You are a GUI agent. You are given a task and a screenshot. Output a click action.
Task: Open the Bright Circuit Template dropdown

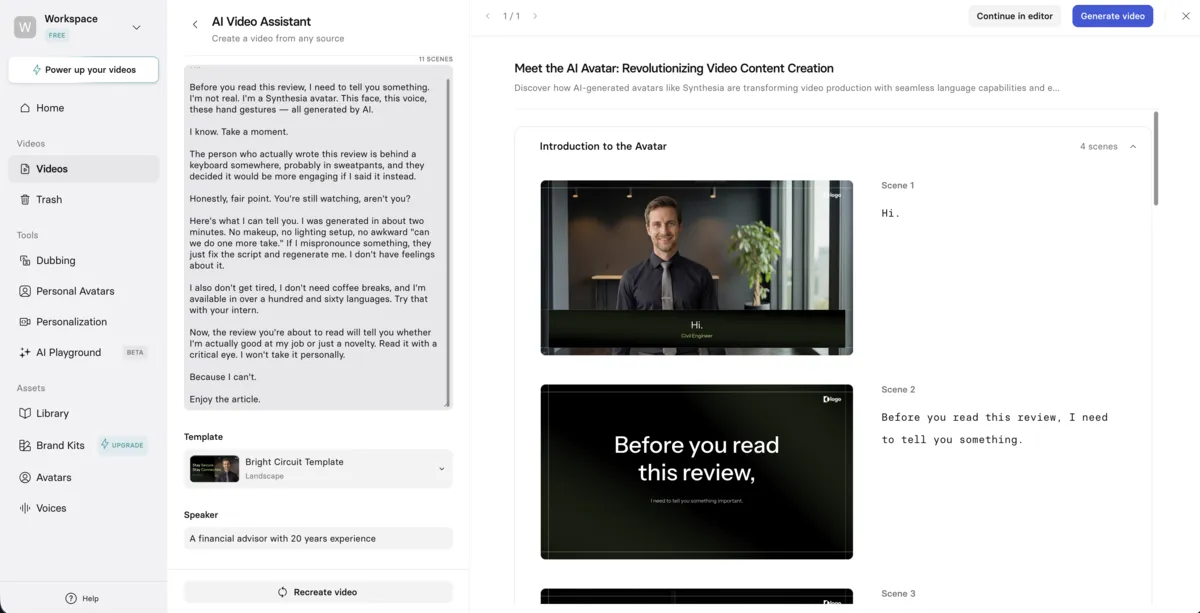coord(318,469)
